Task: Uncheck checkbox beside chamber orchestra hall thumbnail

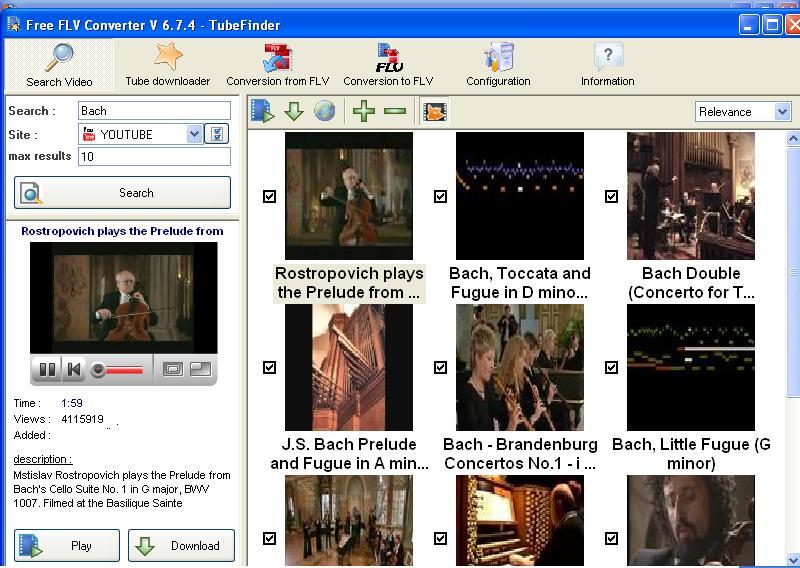Action: coord(269,538)
